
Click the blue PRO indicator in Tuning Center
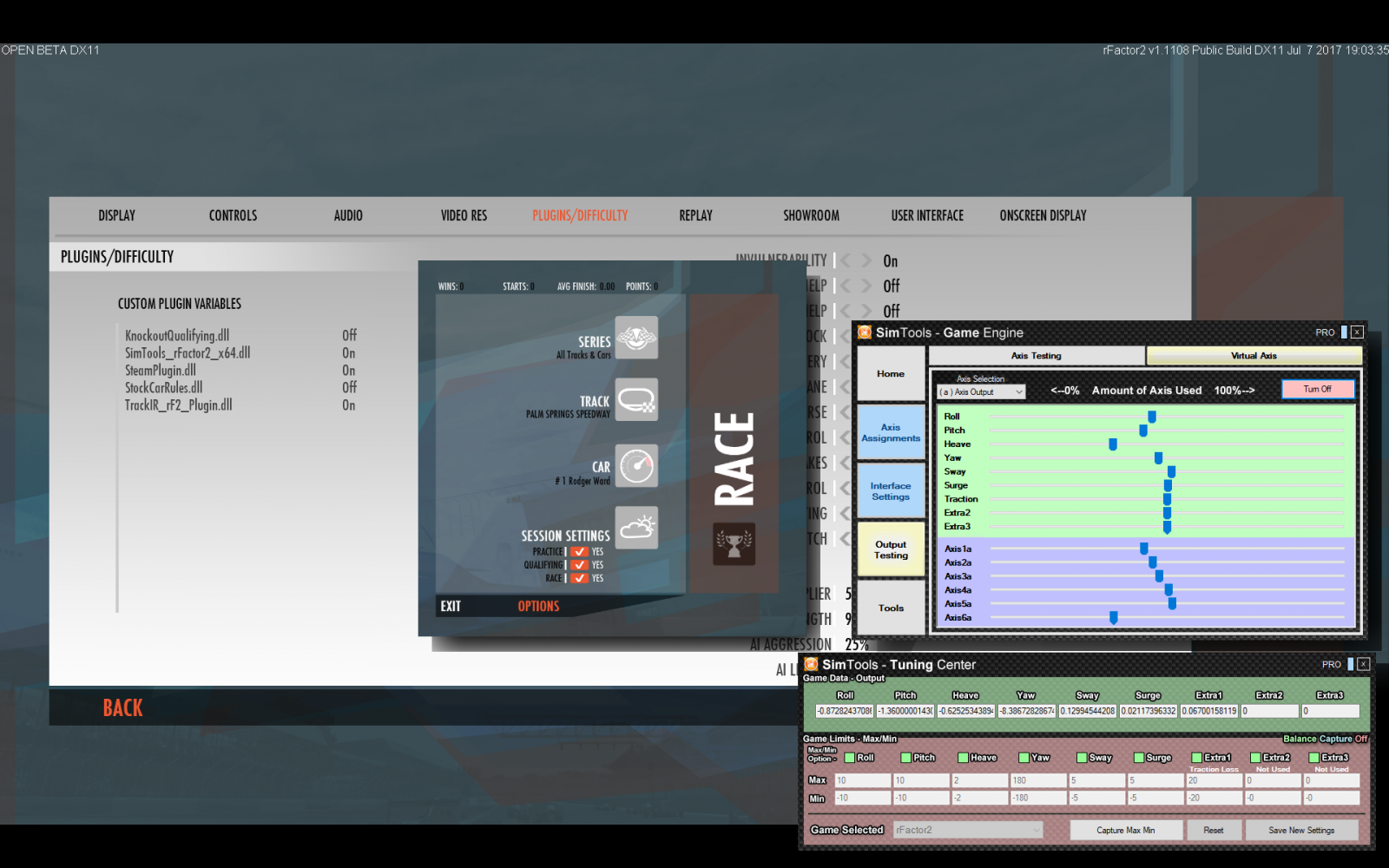coord(1350,664)
